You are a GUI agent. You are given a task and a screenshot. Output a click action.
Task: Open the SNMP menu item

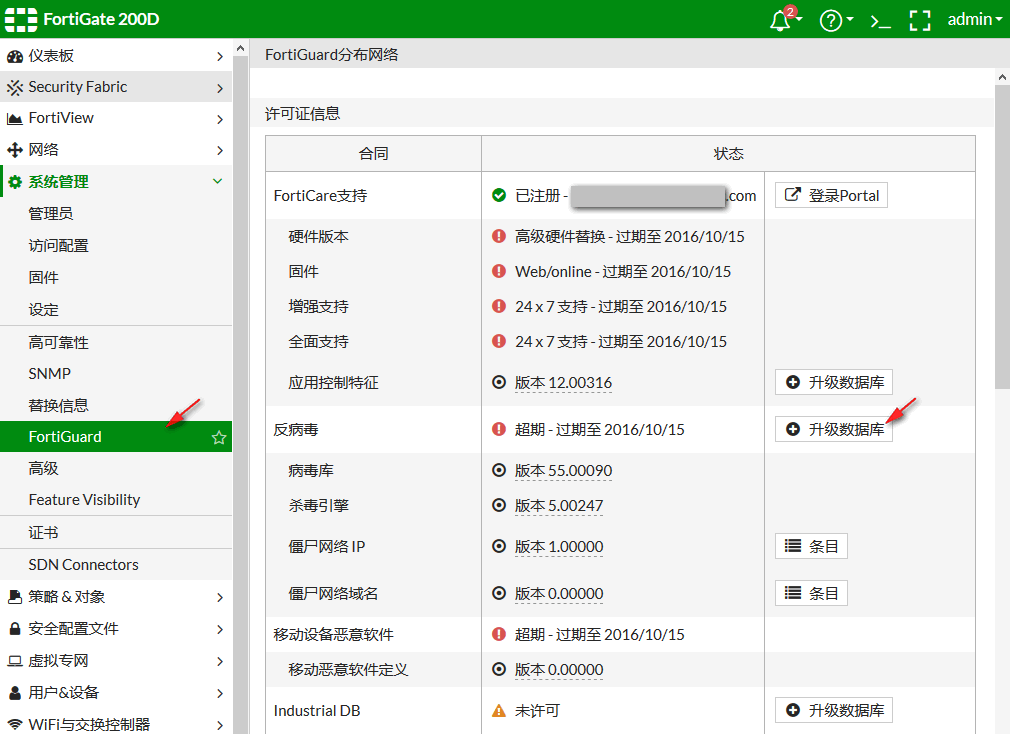click(x=116, y=373)
